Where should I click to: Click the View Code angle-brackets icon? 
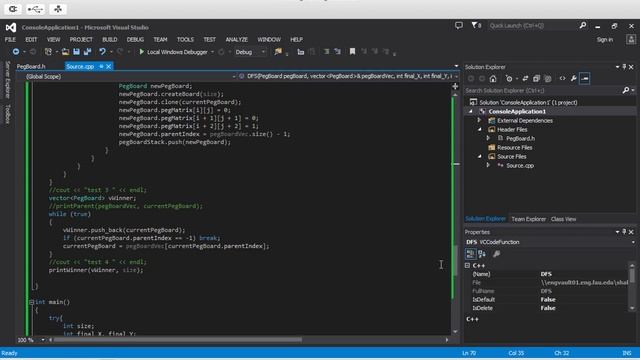click(x=562, y=78)
